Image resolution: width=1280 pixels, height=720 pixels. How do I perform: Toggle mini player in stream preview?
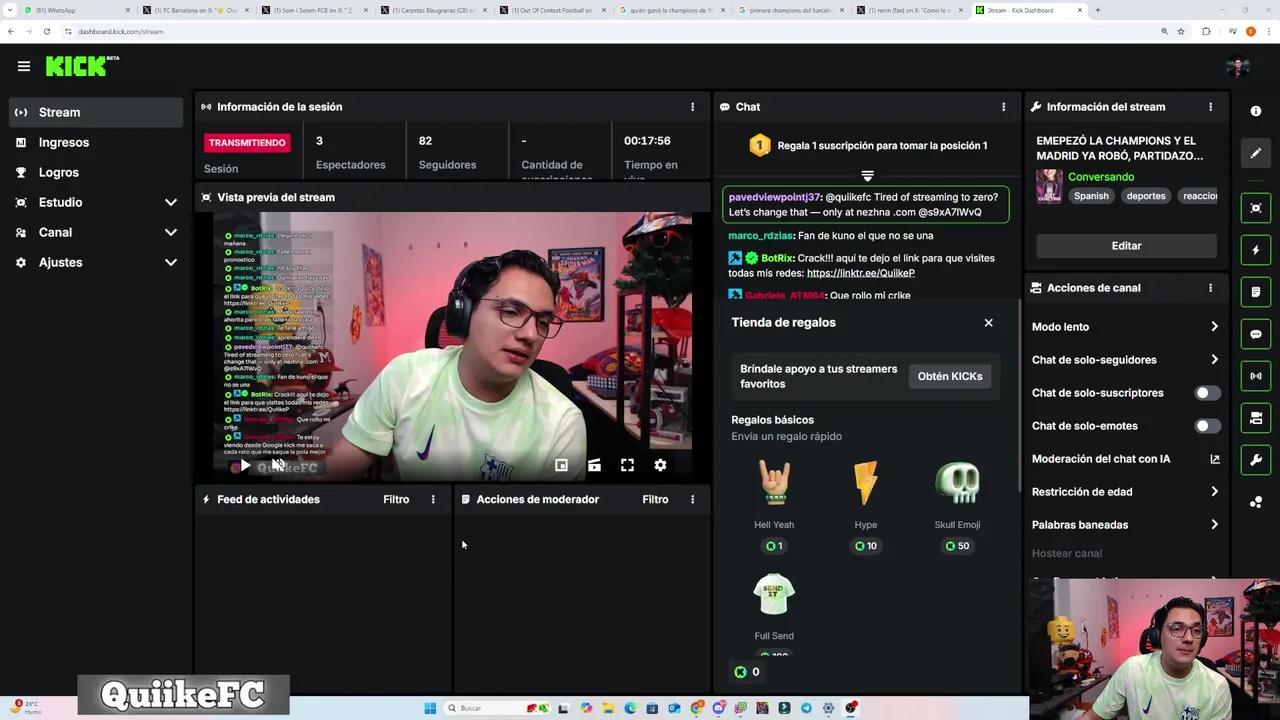561,465
